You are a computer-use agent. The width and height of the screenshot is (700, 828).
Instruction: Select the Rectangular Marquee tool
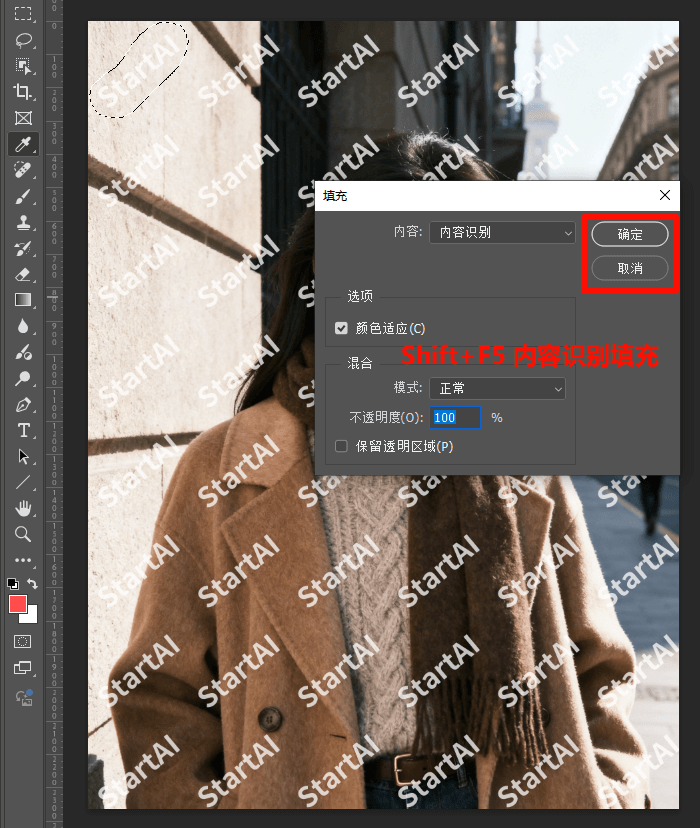(22, 14)
